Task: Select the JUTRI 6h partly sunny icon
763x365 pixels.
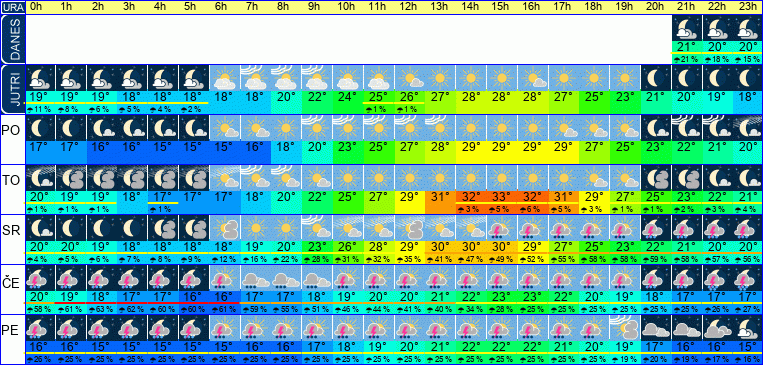Action: pos(225,78)
